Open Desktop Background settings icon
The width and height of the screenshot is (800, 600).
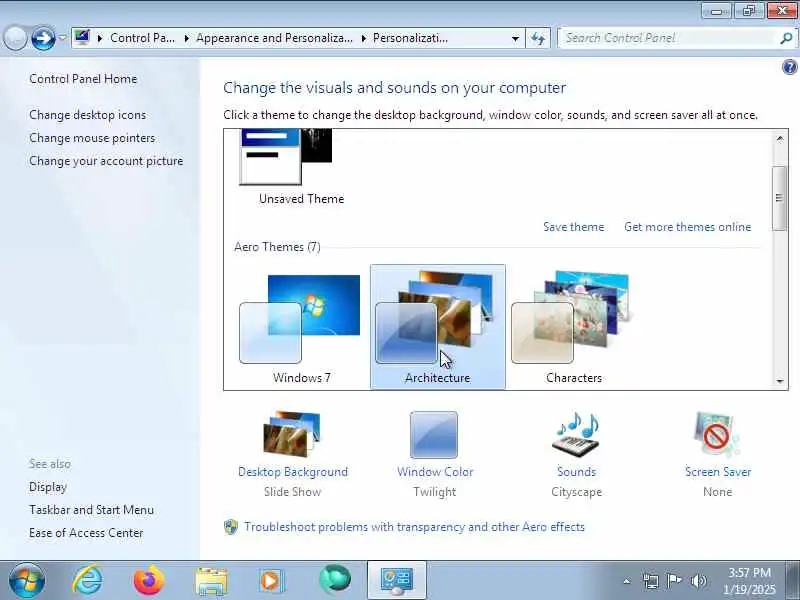point(292,434)
